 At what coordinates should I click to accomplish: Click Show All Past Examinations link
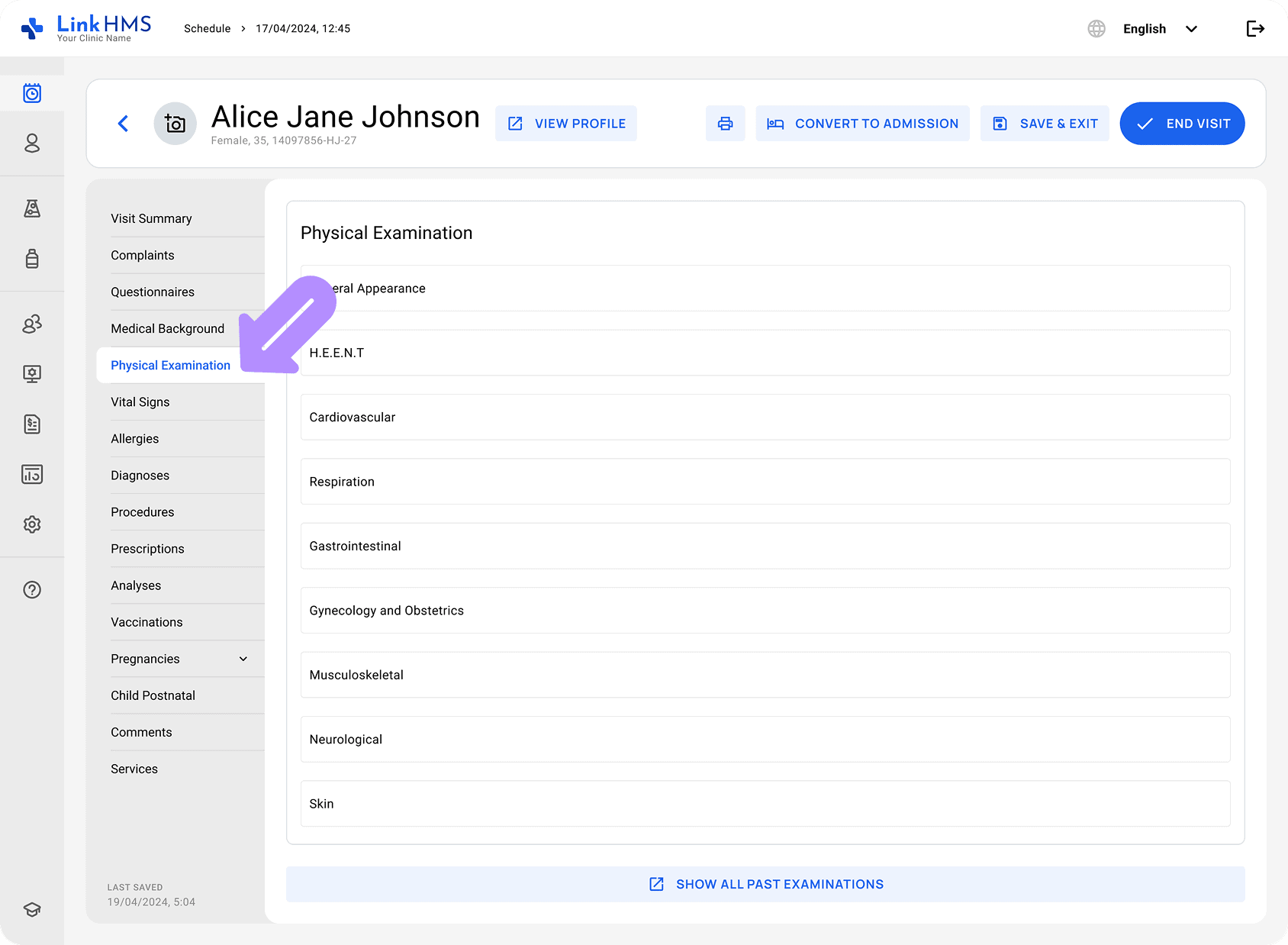click(x=765, y=884)
